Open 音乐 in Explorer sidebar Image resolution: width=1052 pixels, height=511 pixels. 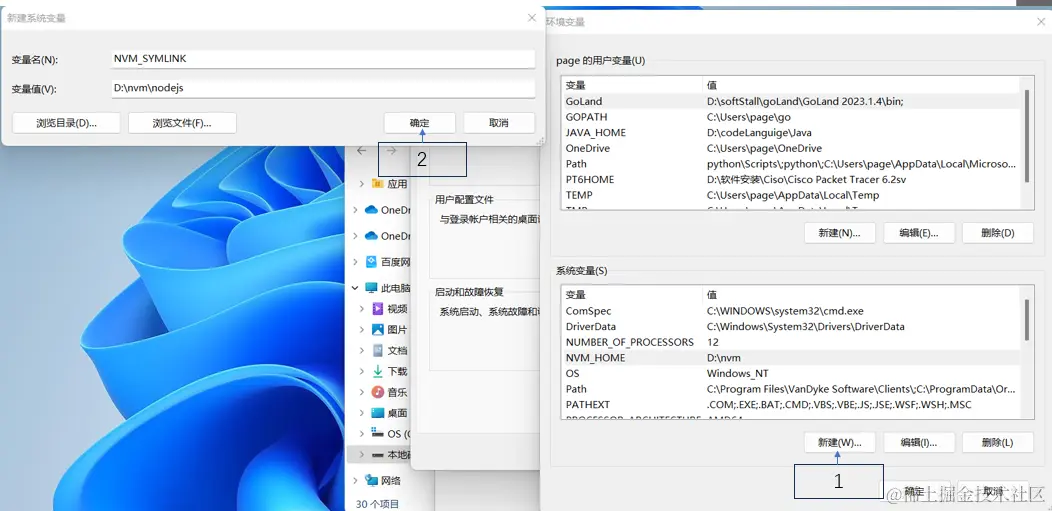397,392
